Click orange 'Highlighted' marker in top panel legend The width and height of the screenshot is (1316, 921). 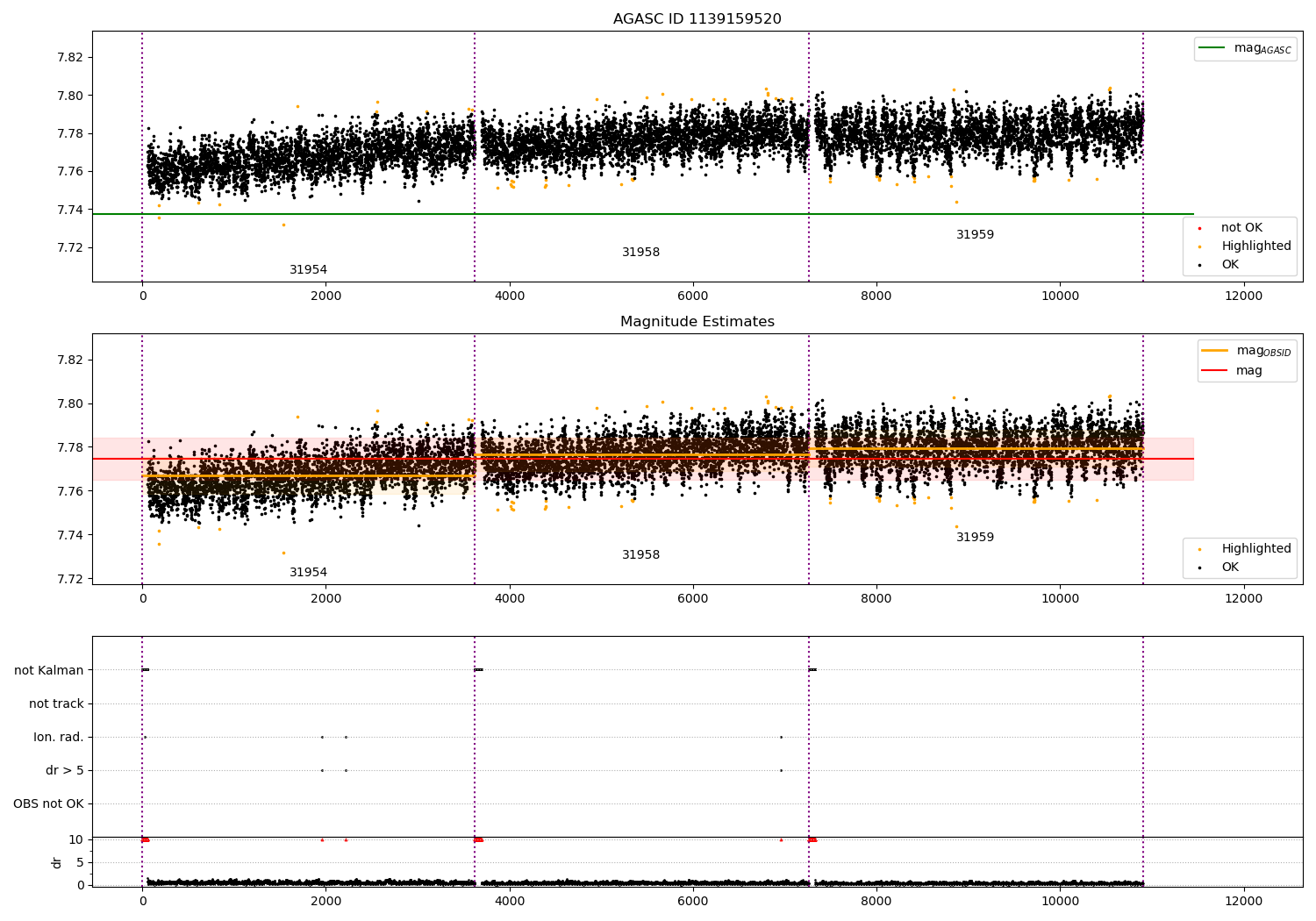click(x=1199, y=246)
